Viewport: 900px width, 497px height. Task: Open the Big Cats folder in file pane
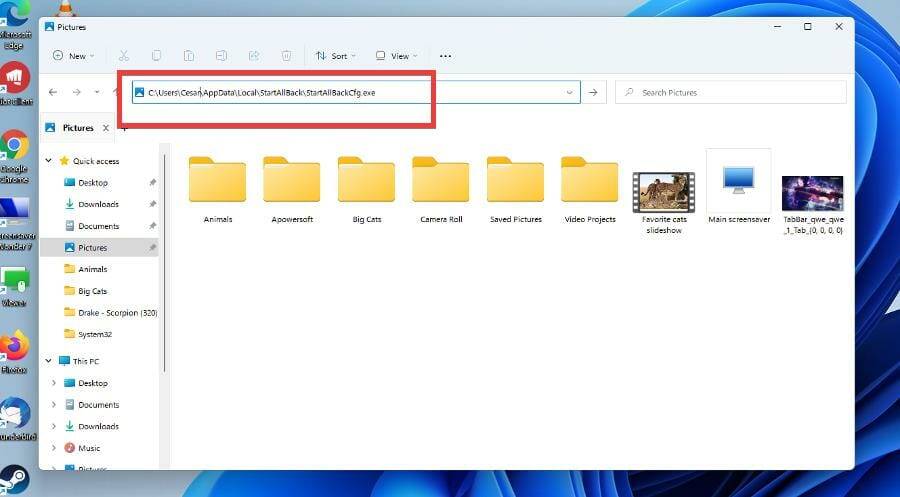[x=366, y=189]
